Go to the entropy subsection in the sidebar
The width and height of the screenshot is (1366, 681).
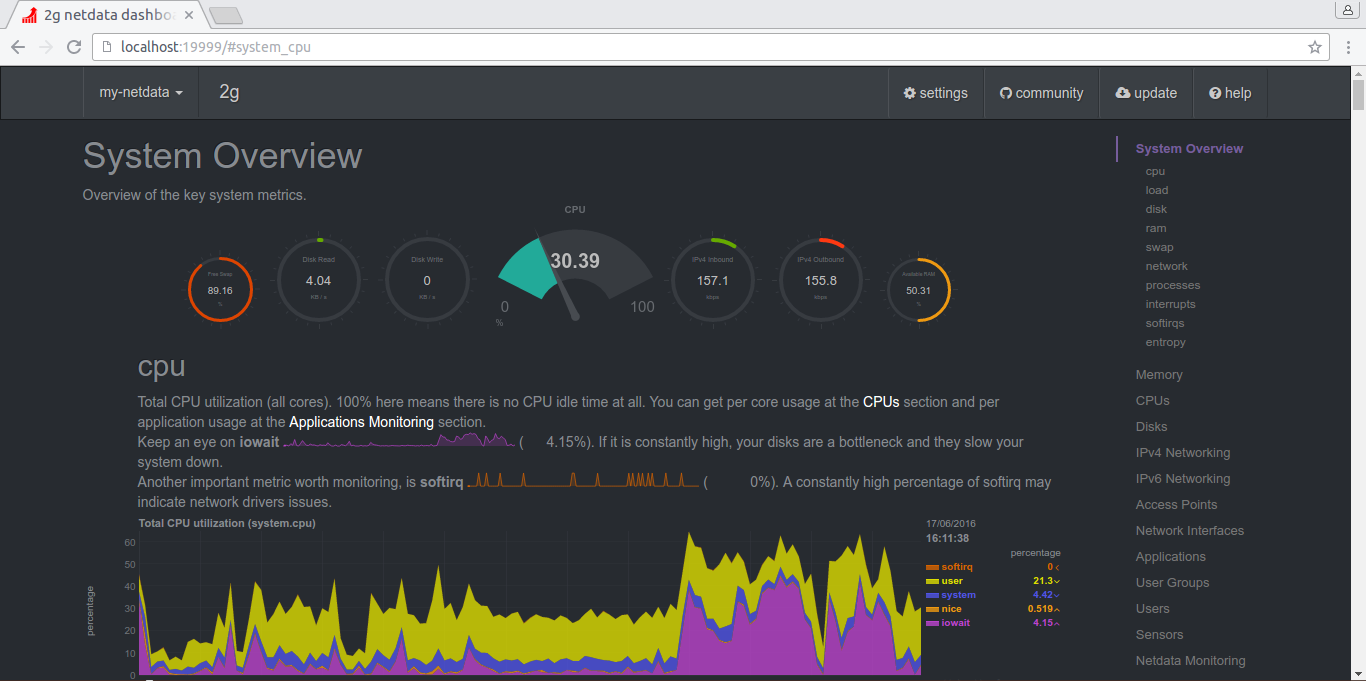1166,342
